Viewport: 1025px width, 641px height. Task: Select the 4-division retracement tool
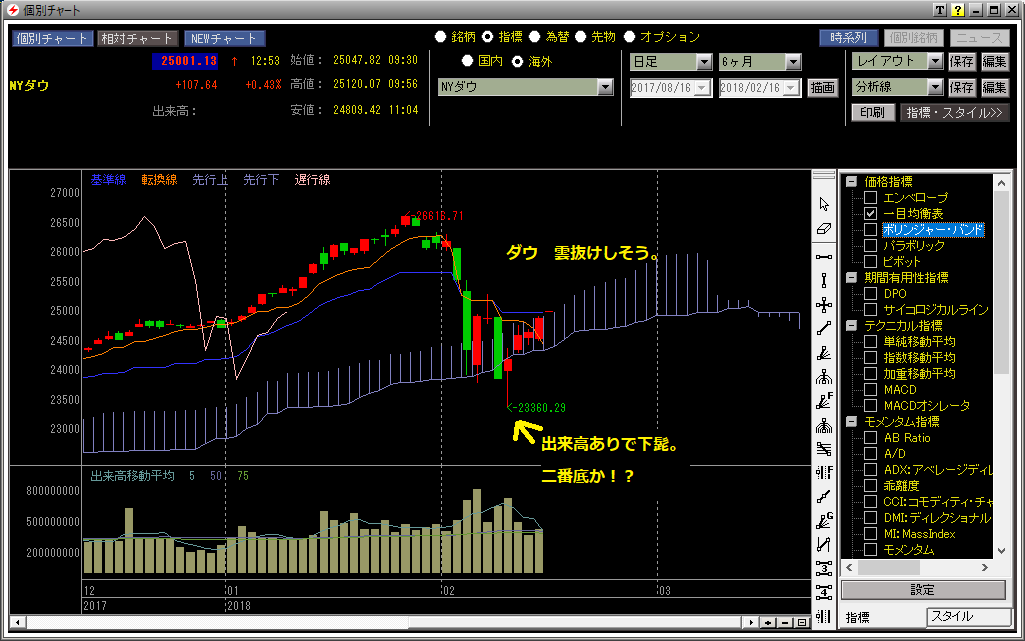[x=824, y=592]
